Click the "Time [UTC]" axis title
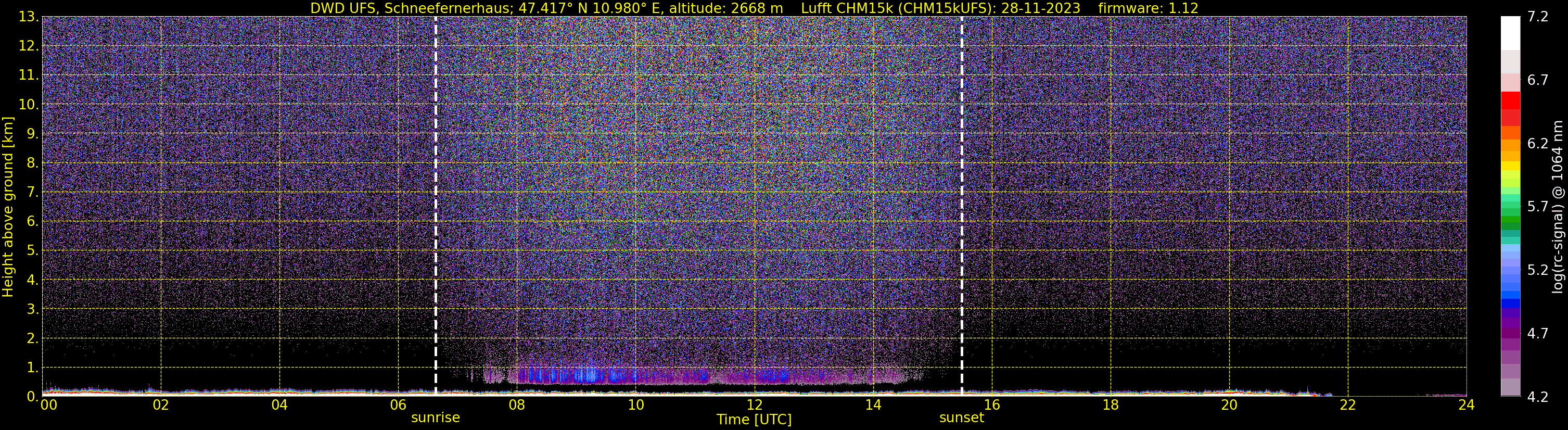Viewport: 1568px width, 430px height. [x=754, y=420]
